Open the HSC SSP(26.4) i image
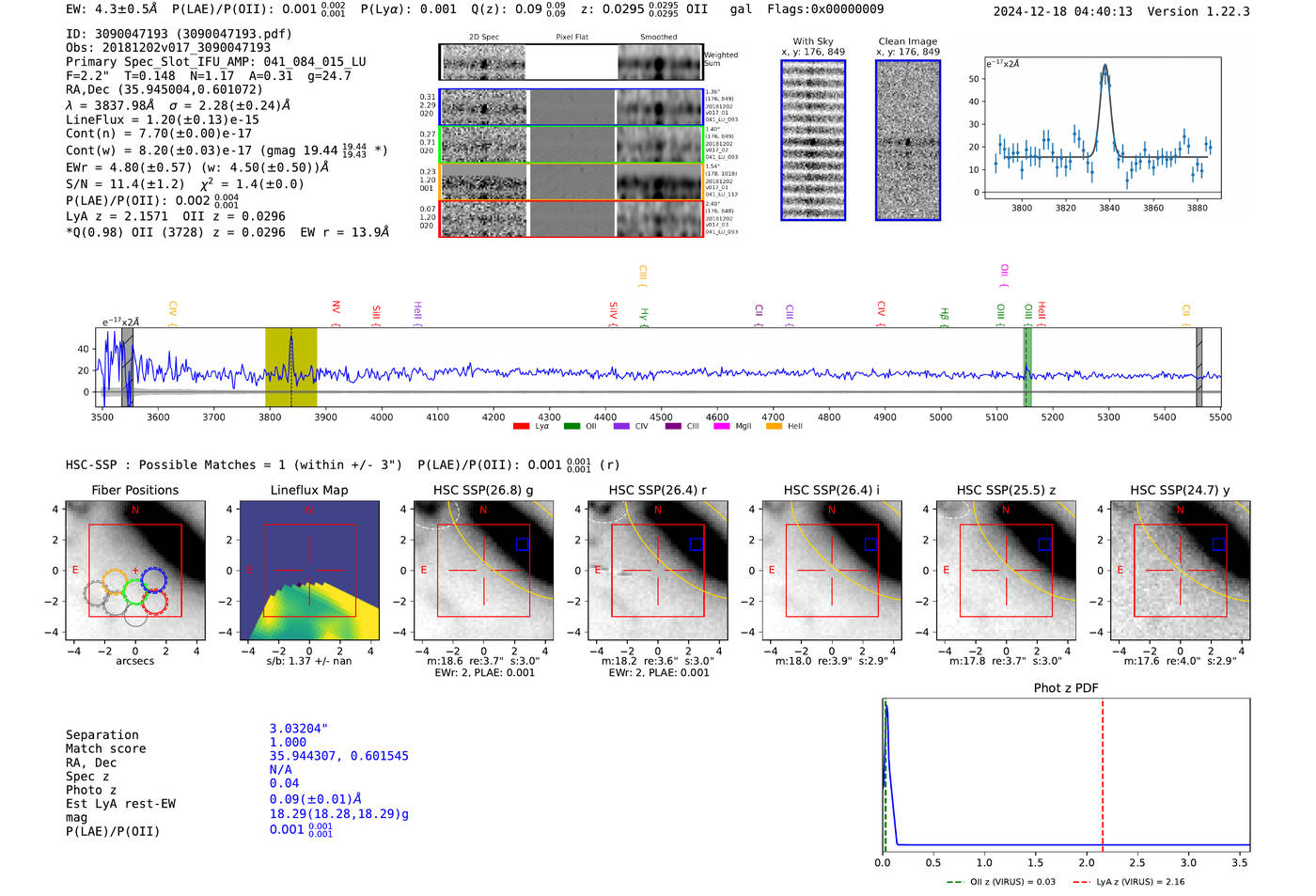 [x=832, y=570]
